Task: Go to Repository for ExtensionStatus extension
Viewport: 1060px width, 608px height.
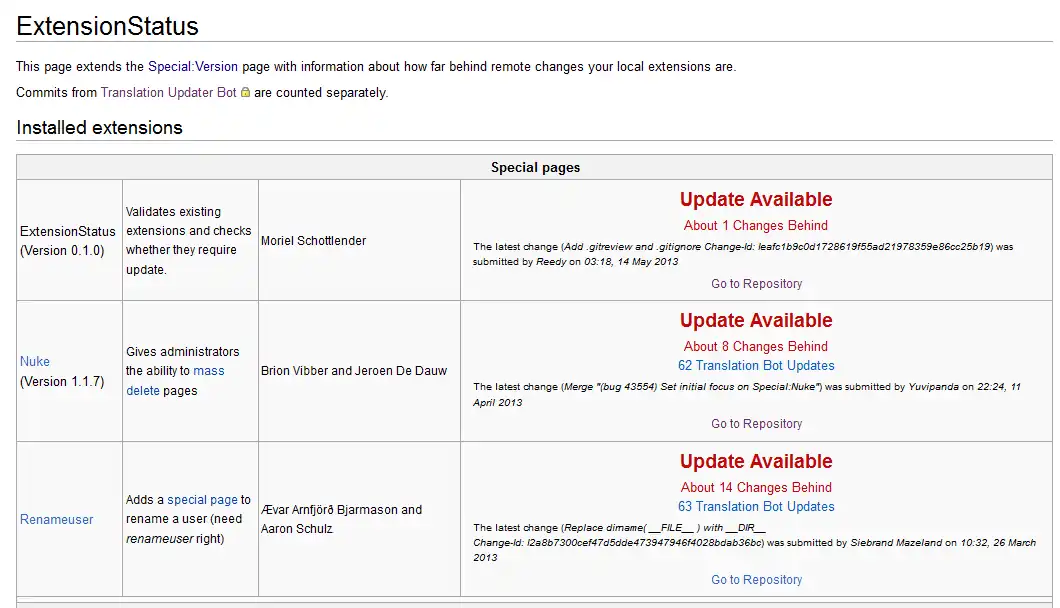Action: point(756,284)
